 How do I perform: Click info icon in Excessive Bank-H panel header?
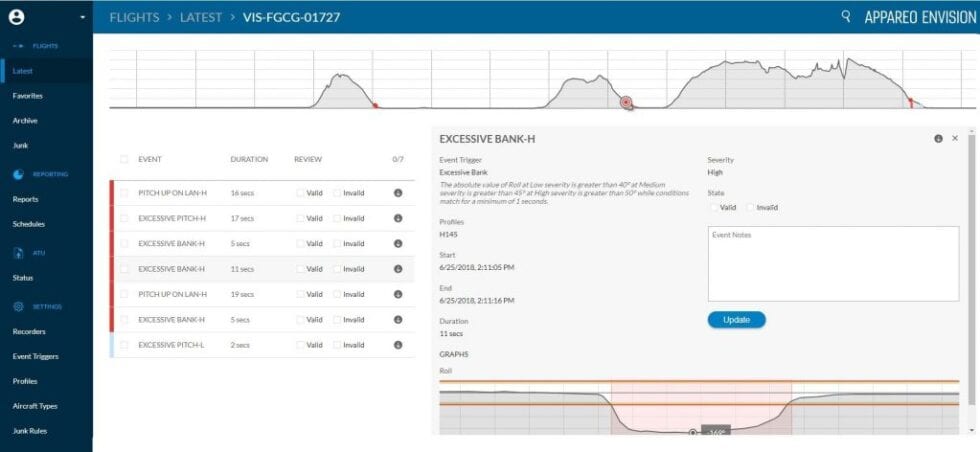point(938,138)
